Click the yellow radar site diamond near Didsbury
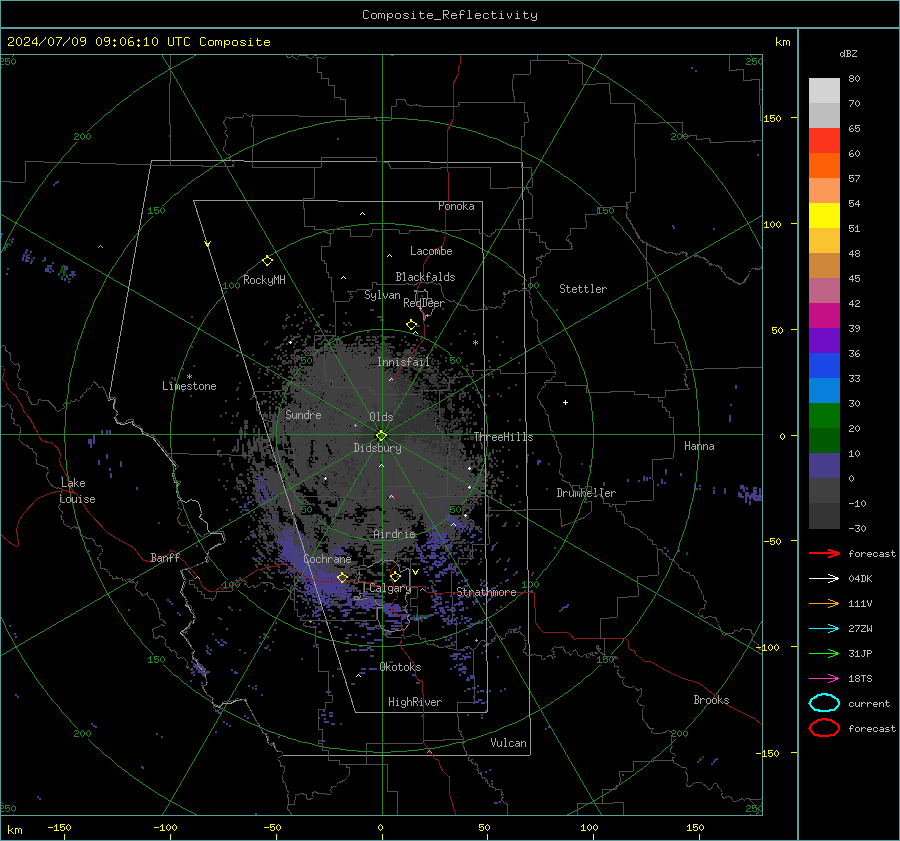The height and width of the screenshot is (841, 900). pos(381,436)
